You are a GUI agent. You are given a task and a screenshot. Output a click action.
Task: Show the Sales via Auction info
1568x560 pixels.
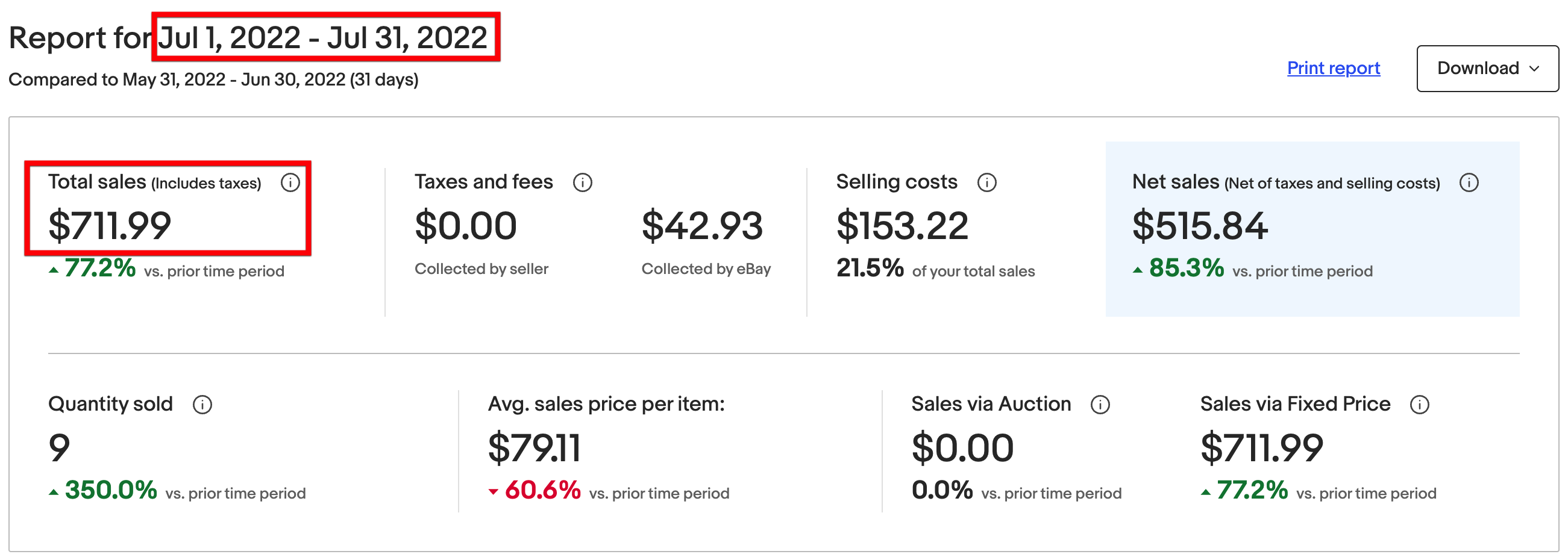point(1100,405)
